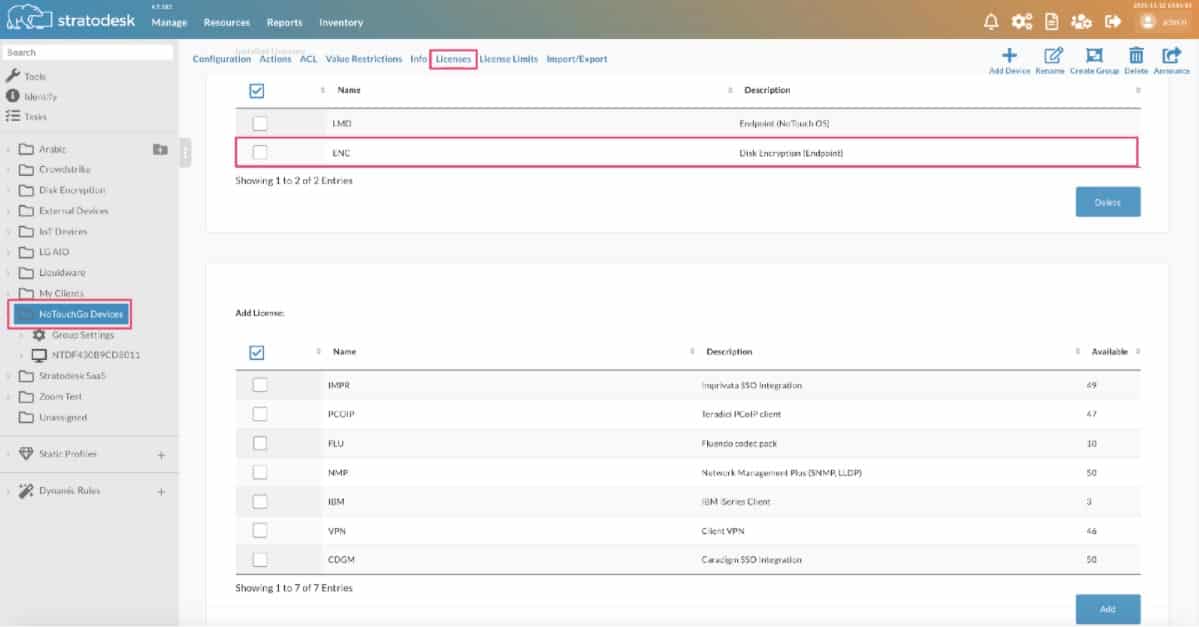1199x627 pixels.
Task: Select the Zoom Test folder
Action: pyautogui.click(x=60, y=397)
